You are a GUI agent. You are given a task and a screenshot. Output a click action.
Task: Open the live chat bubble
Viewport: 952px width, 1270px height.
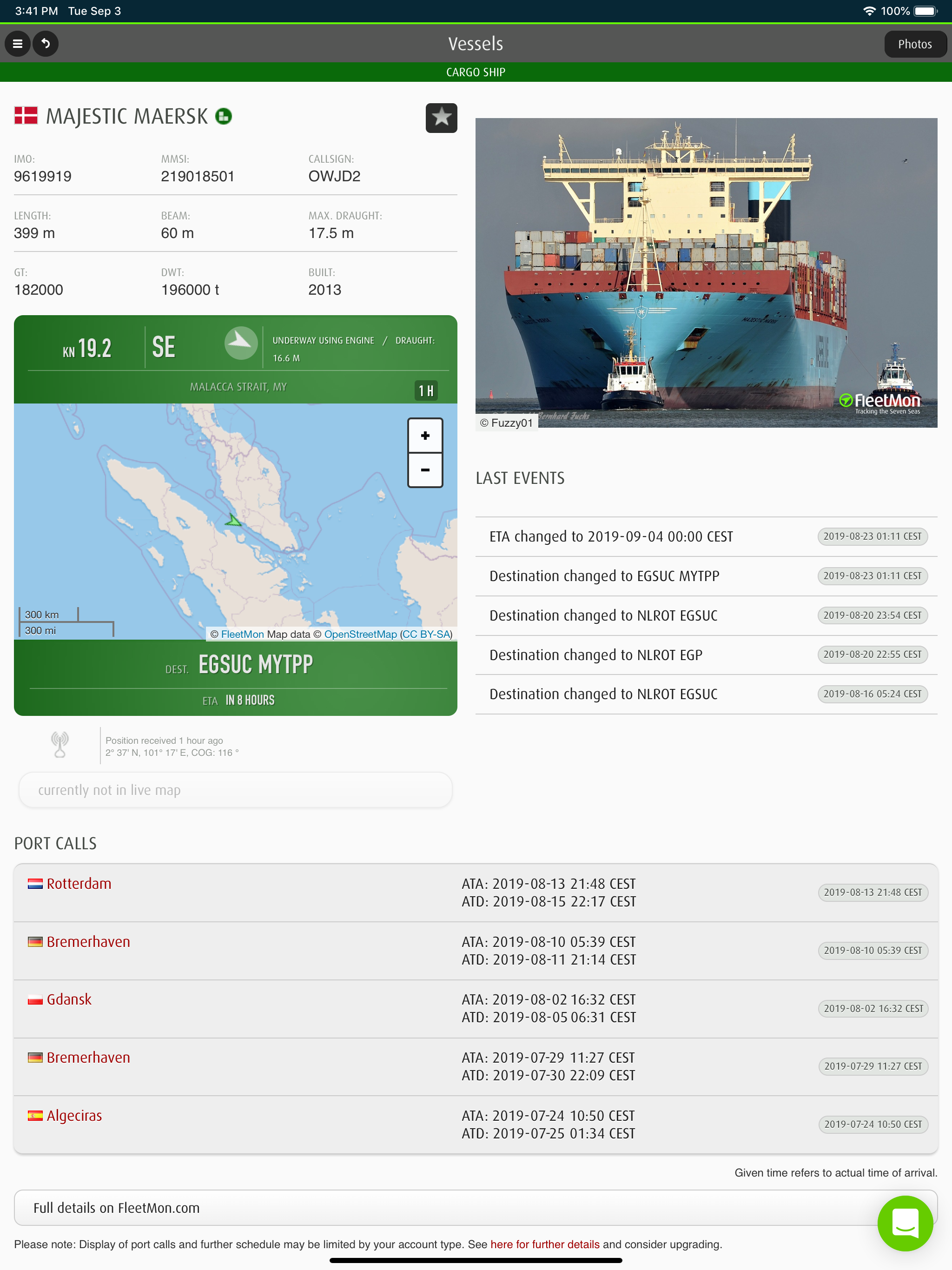[x=906, y=1224]
